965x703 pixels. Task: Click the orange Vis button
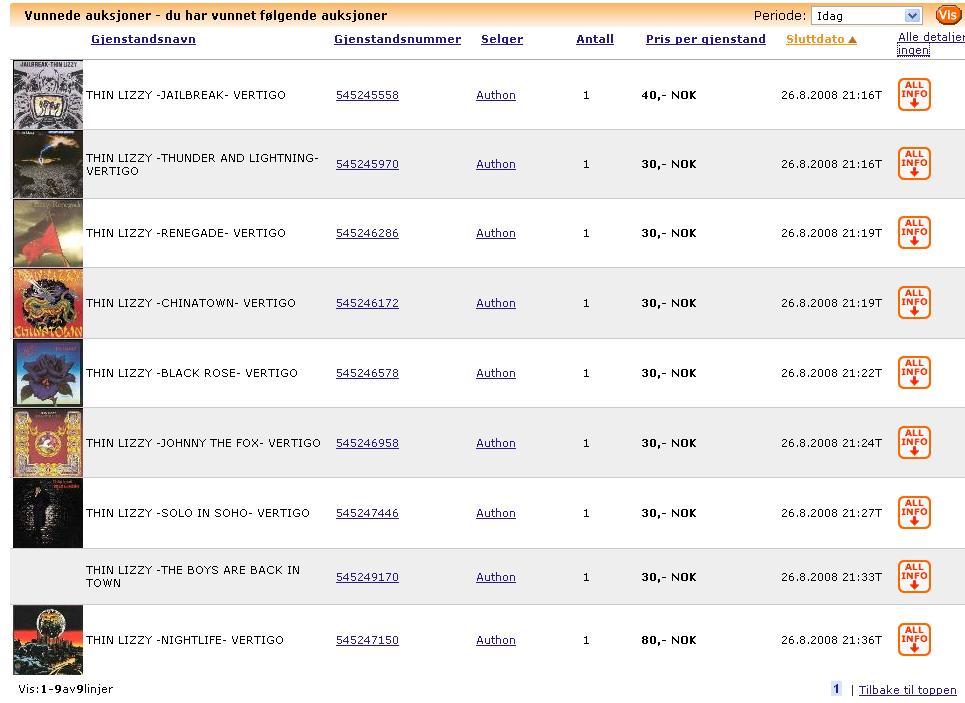(947, 15)
